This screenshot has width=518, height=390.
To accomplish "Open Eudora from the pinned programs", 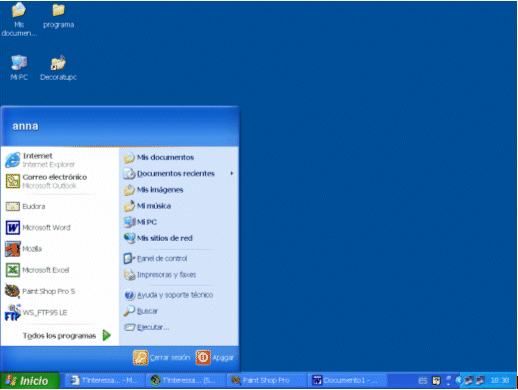I will pyautogui.click(x=26, y=207).
